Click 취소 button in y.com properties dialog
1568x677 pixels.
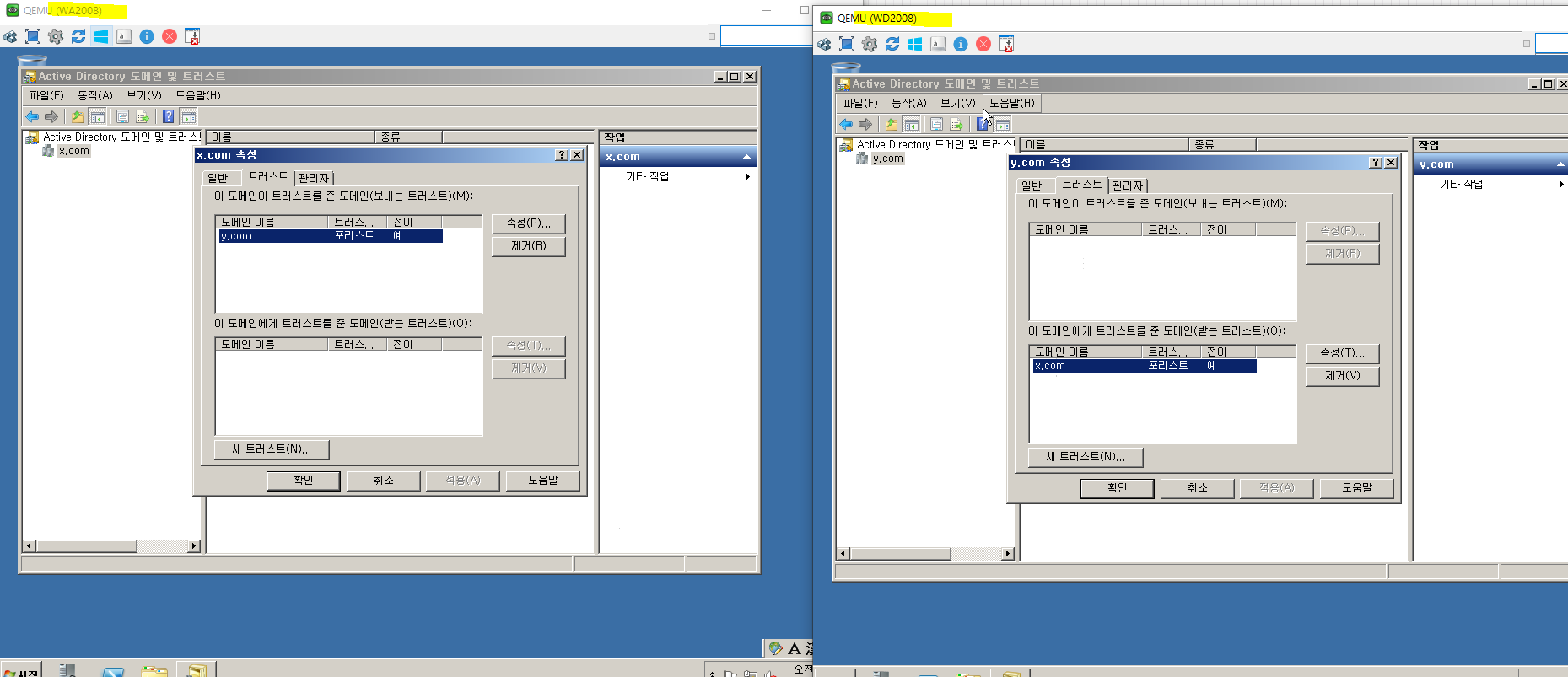click(1198, 488)
